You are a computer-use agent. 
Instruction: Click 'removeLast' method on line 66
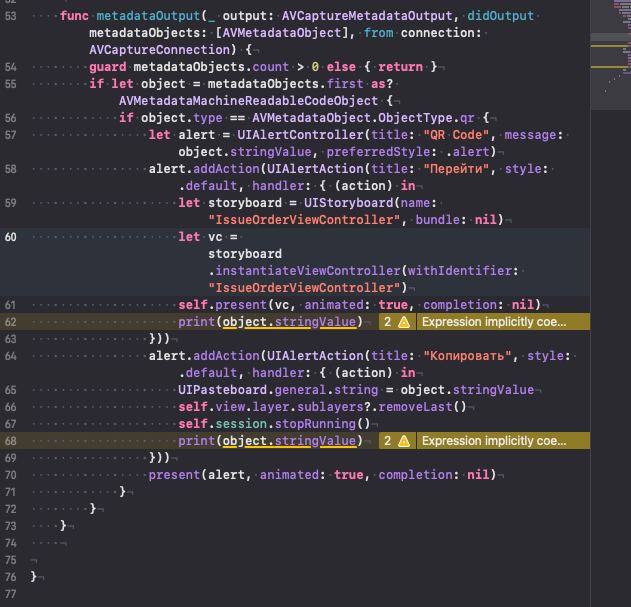(415, 407)
